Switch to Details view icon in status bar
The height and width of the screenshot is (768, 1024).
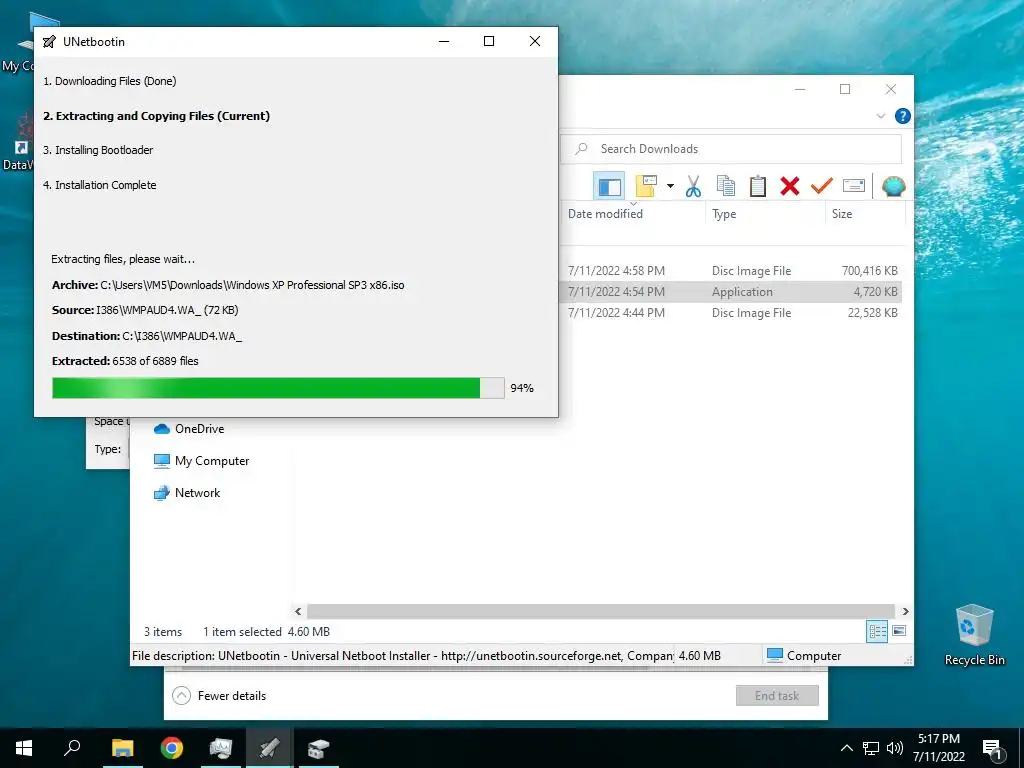click(x=877, y=631)
